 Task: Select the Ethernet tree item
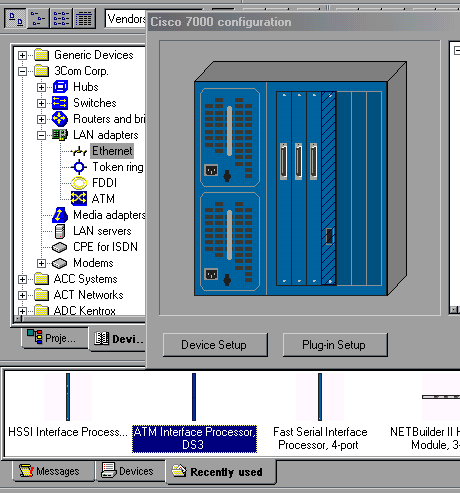112,151
